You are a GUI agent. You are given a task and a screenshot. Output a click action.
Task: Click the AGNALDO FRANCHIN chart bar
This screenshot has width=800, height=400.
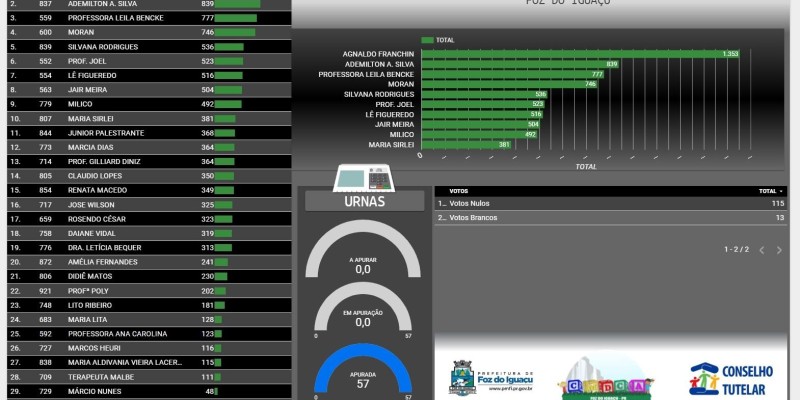pyautogui.click(x=580, y=54)
